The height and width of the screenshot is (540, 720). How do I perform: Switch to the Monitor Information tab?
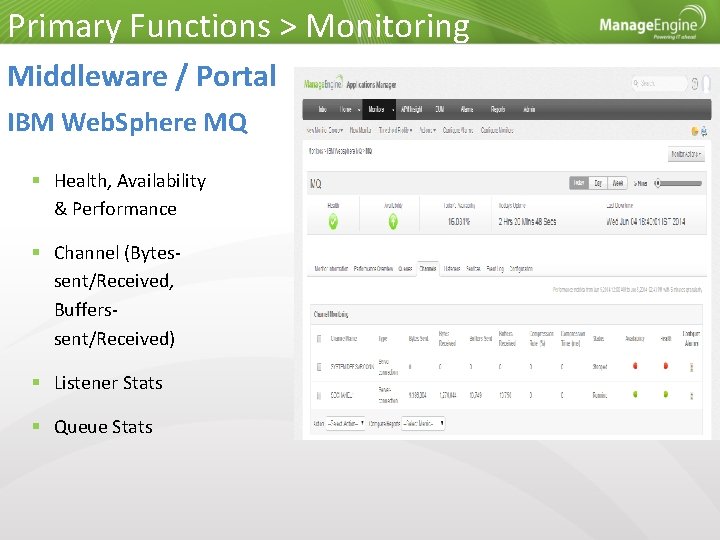331,269
